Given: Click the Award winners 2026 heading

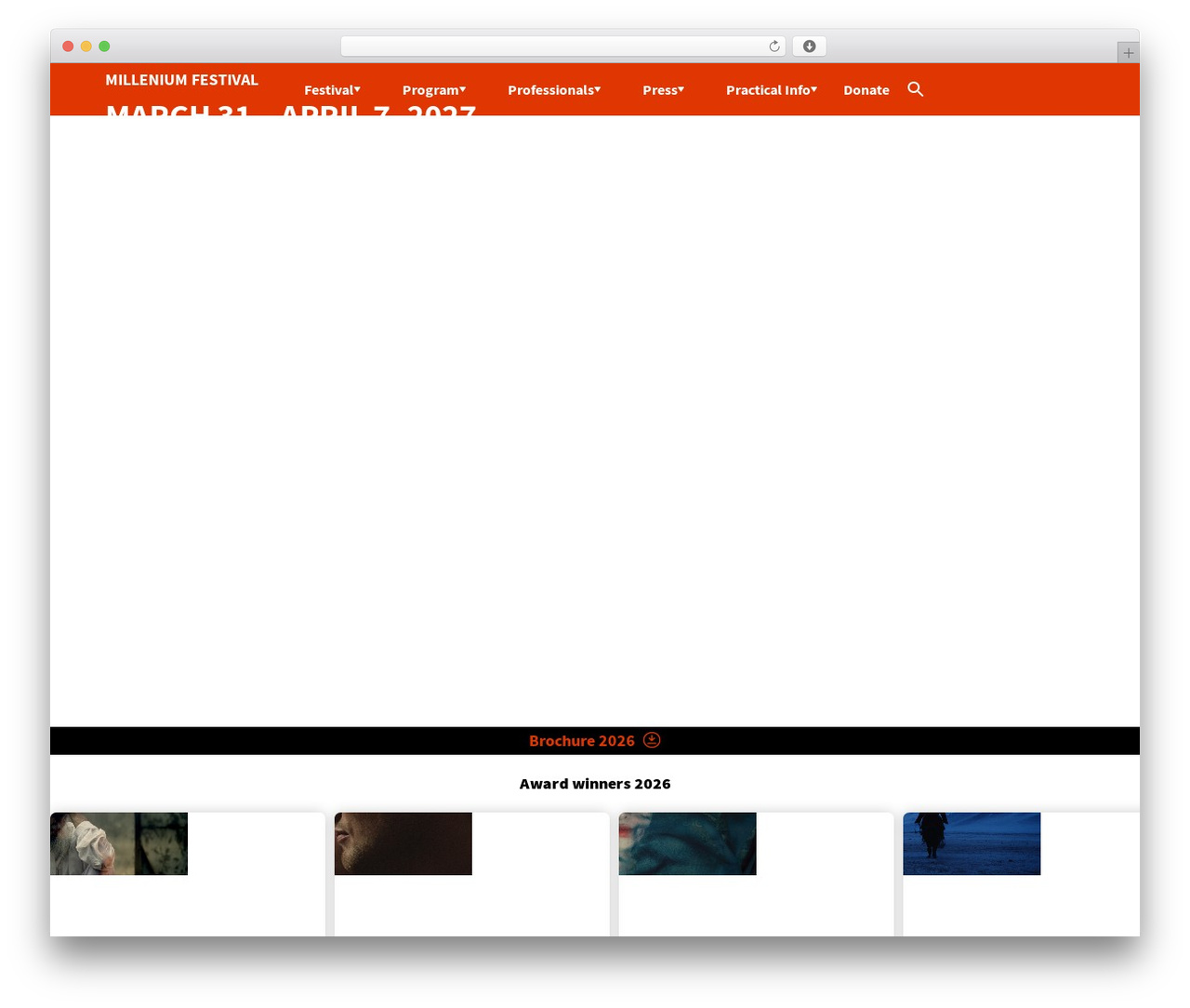Looking at the screenshot, I should point(595,784).
